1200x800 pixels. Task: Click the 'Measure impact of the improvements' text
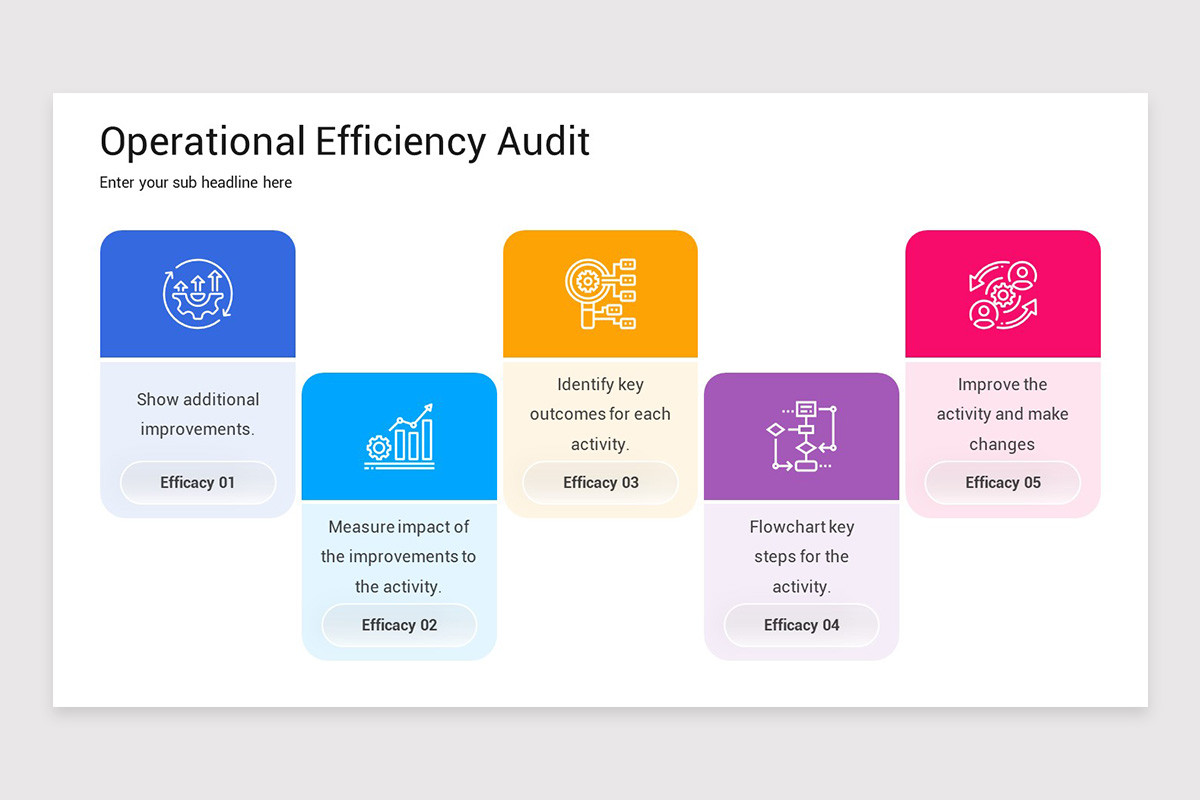point(398,556)
